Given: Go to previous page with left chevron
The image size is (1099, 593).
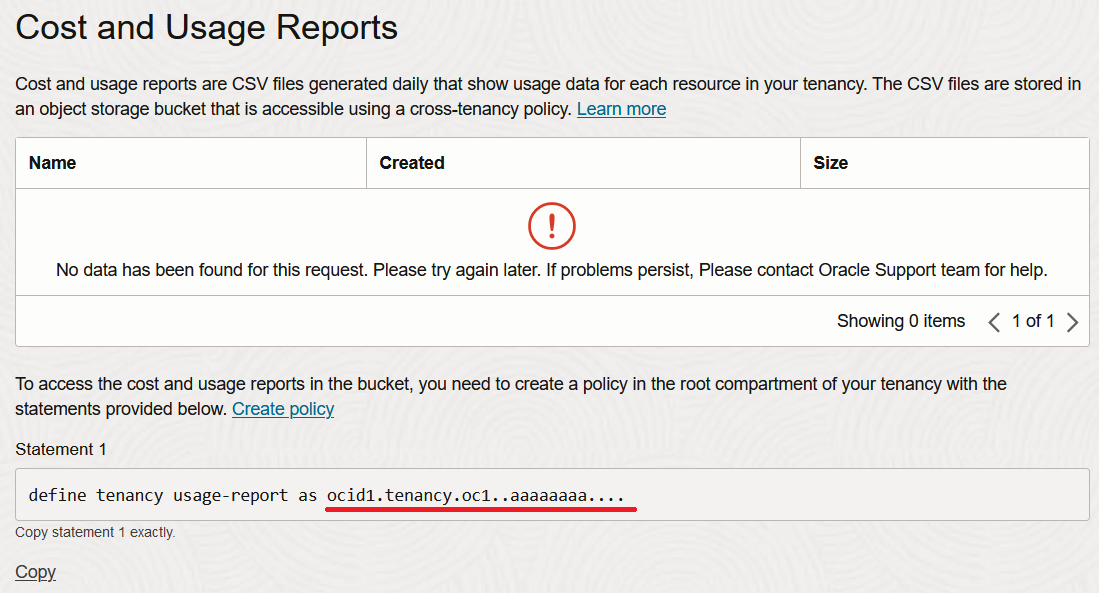Looking at the screenshot, I should click(994, 322).
